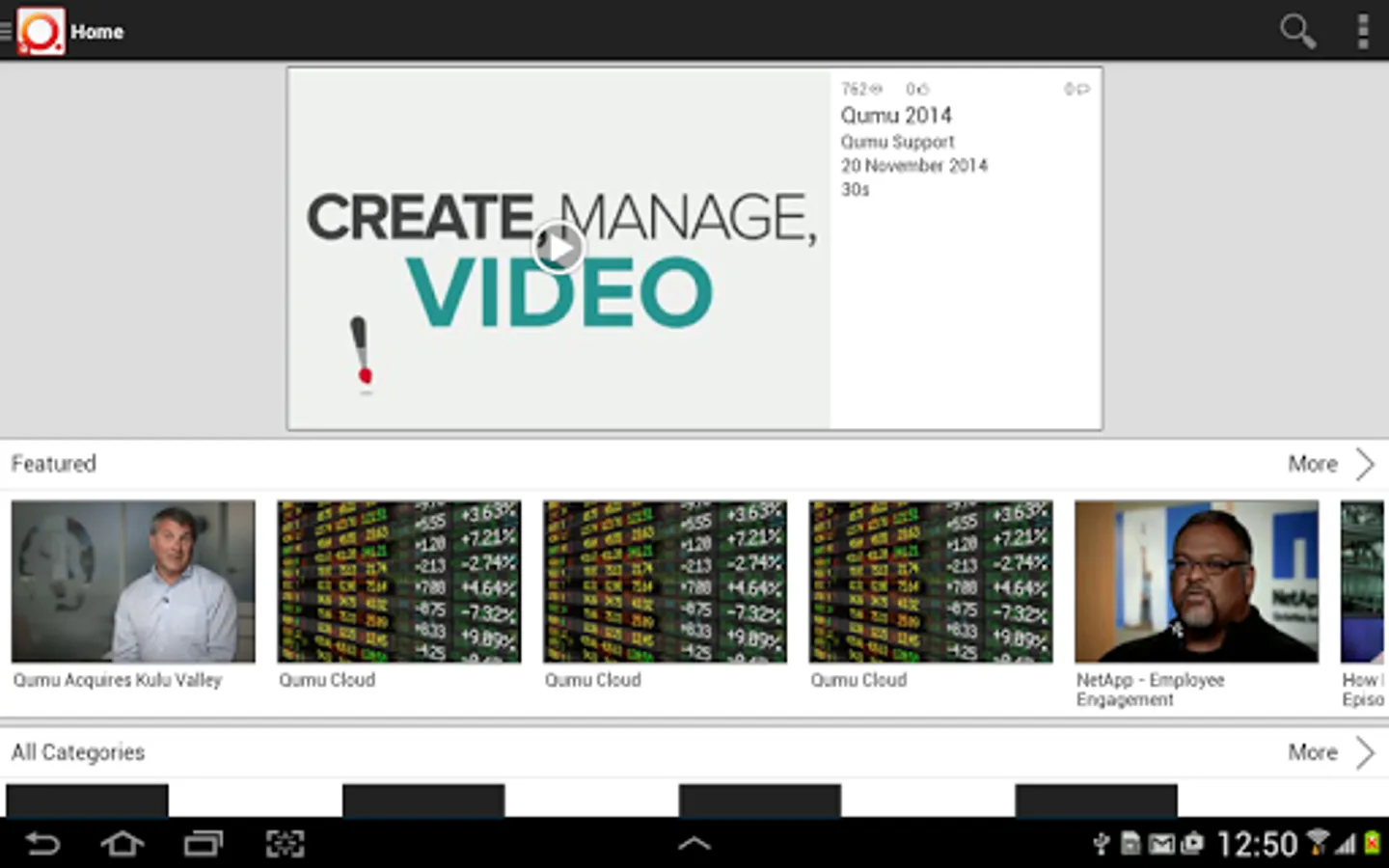The height and width of the screenshot is (868, 1389).
Task: Click the Home title in the action bar
Action: click(x=97, y=32)
